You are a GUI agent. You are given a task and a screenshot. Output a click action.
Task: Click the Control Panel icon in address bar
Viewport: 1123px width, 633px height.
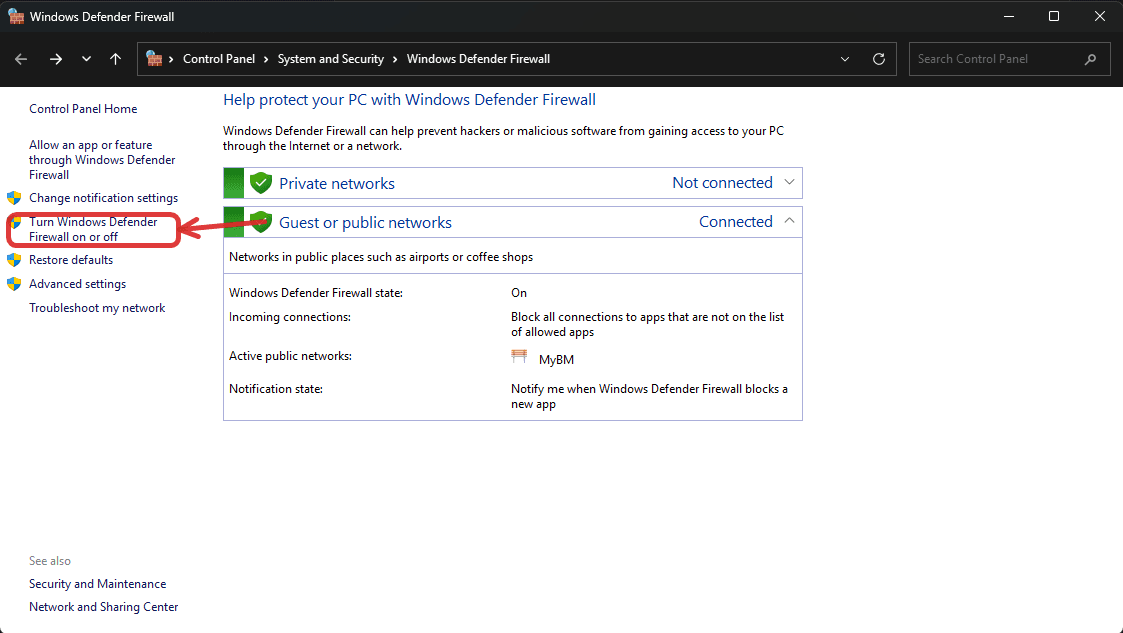[x=154, y=59]
